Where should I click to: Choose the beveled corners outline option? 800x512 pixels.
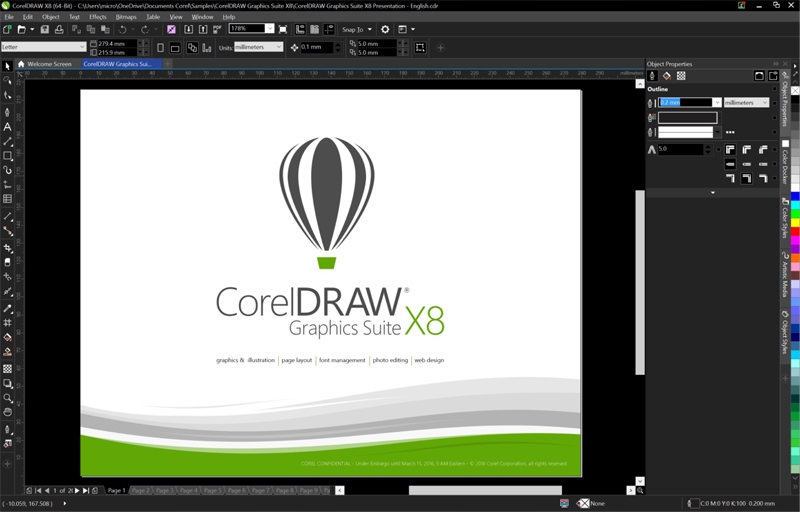pos(762,150)
